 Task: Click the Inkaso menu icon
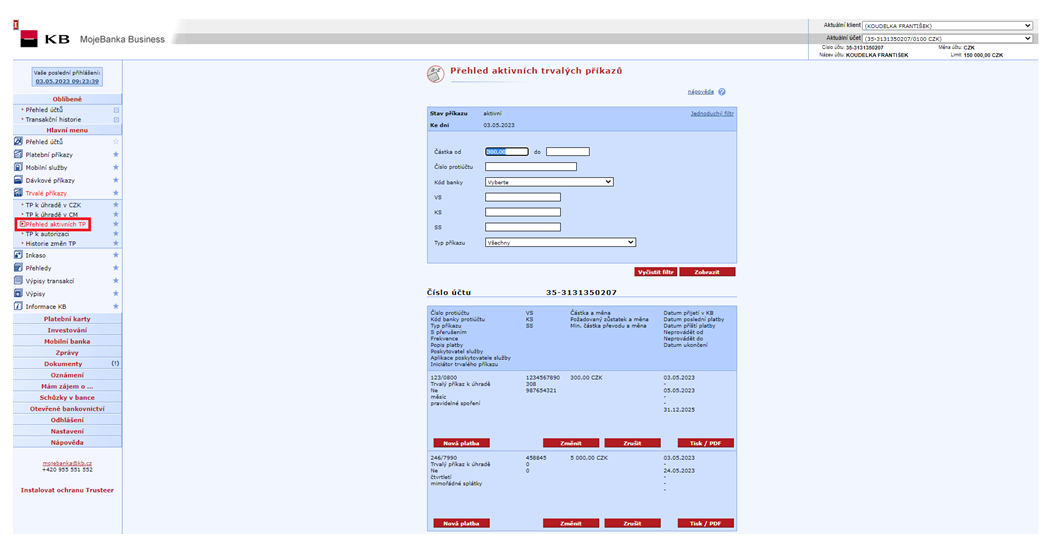[x=18, y=255]
